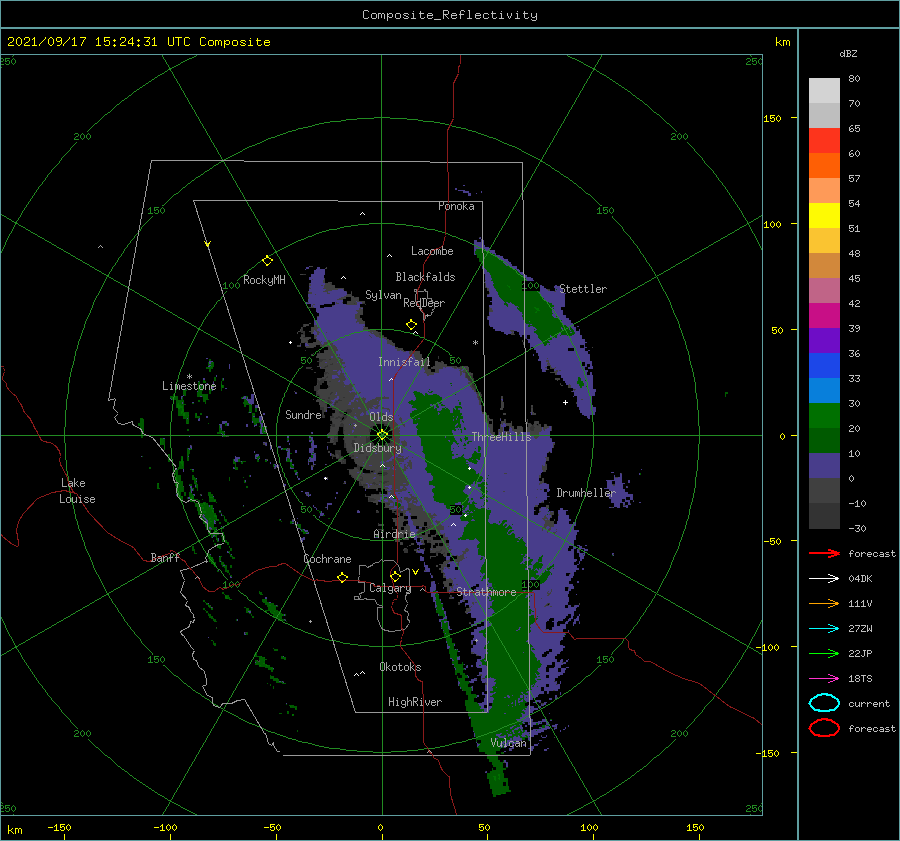The image size is (900, 841).
Task: Click the Innisfail label
Action: [x=404, y=362]
